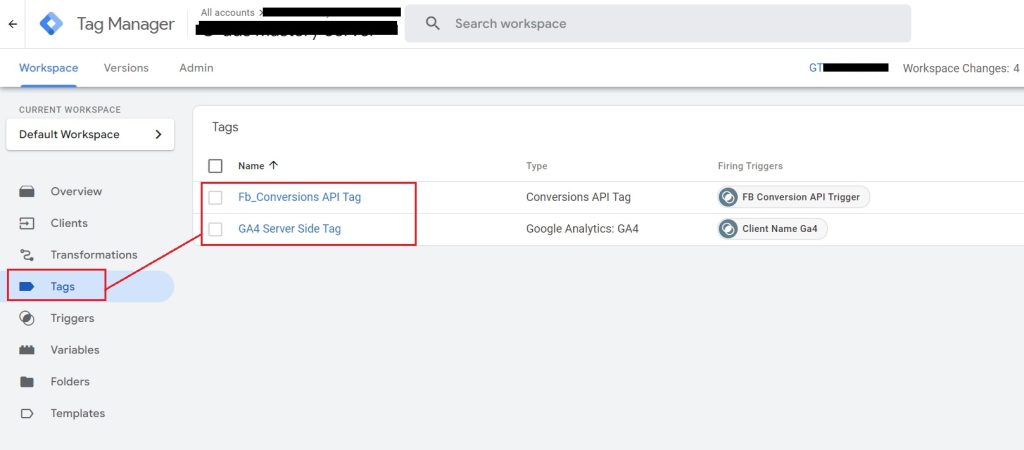1024x450 pixels.
Task: Click the CURRENT WORKSPACE label
Action: [x=70, y=110]
